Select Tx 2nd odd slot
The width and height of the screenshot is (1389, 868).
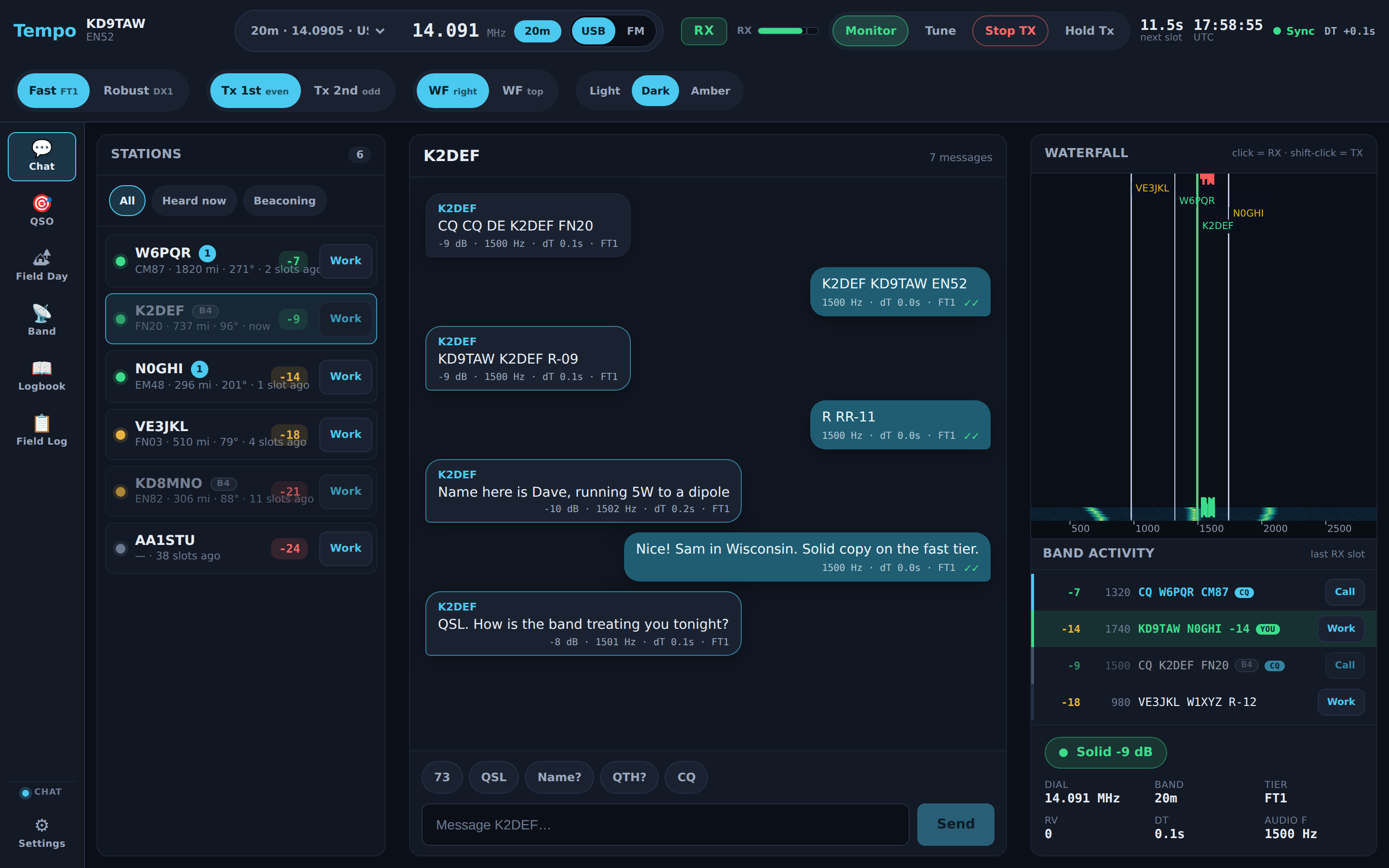pos(347,91)
